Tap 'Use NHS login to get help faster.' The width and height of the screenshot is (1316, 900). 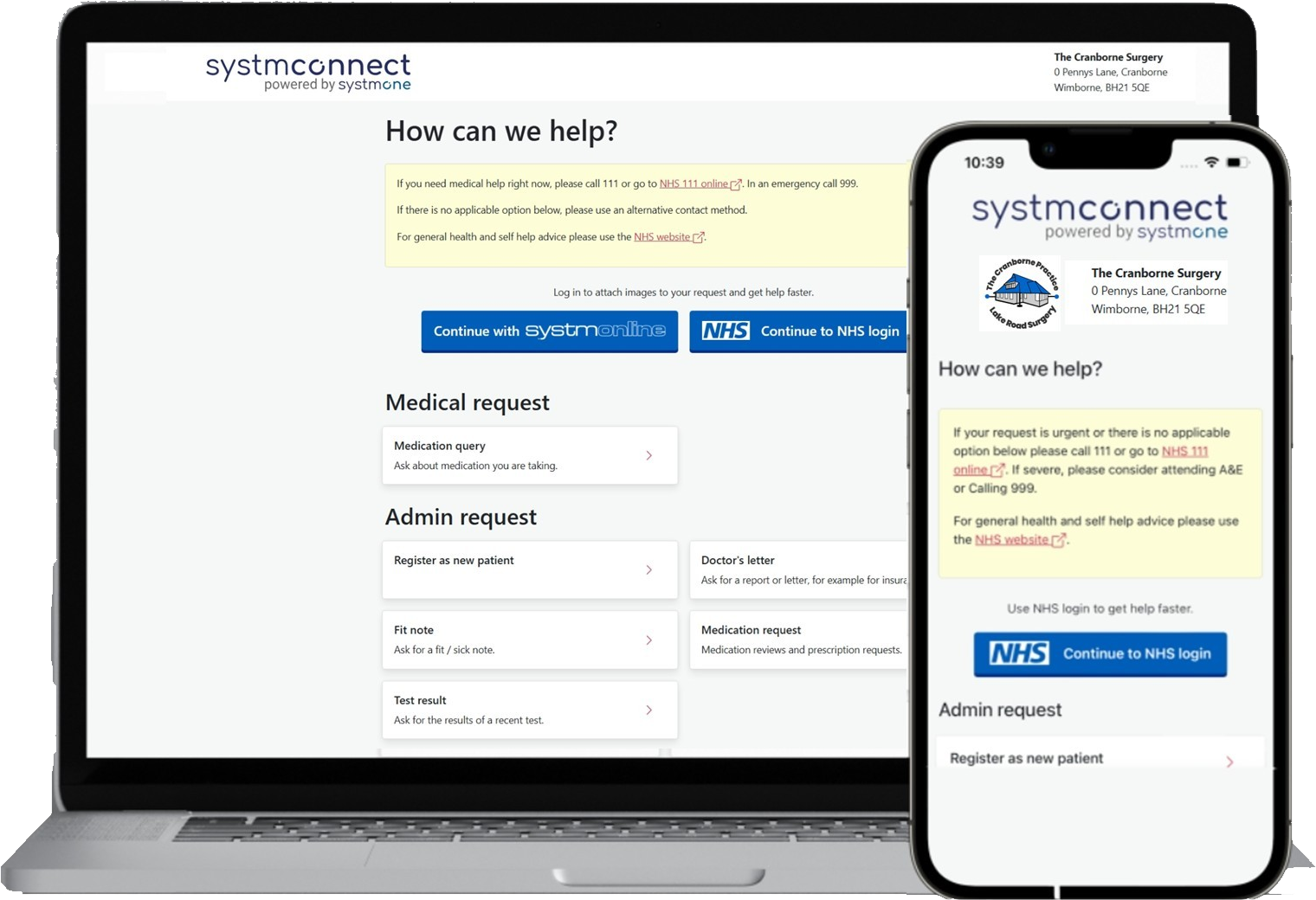click(x=1100, y=608)
